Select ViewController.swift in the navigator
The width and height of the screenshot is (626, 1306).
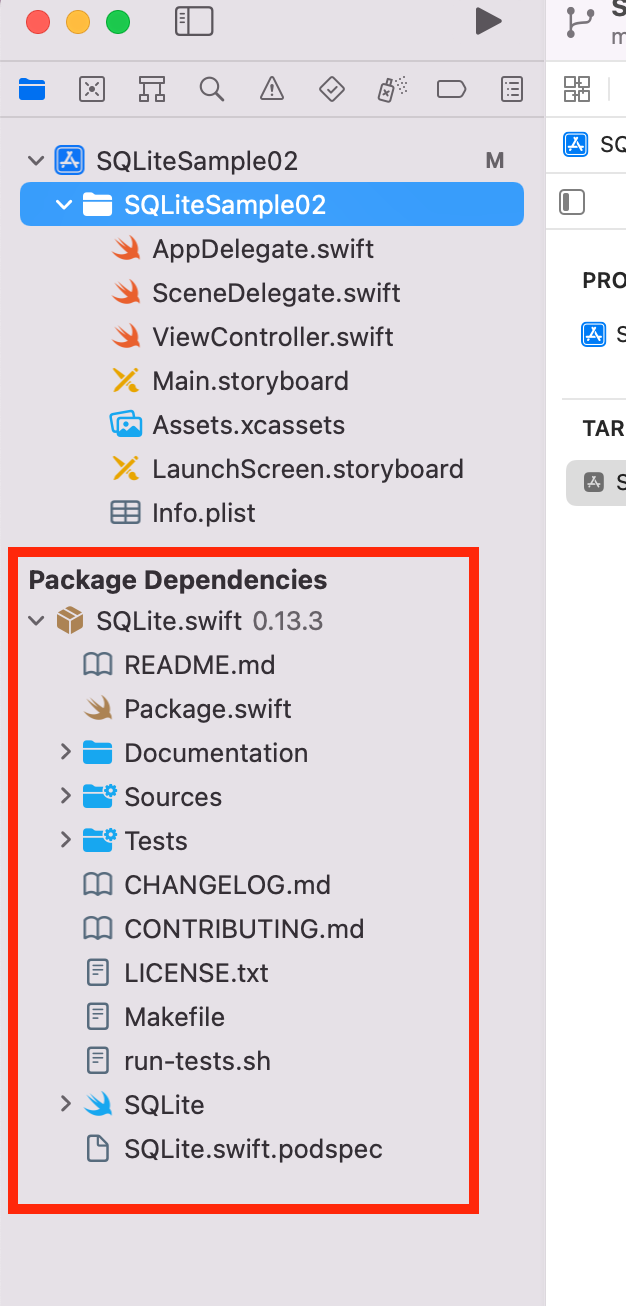point(272,337)
